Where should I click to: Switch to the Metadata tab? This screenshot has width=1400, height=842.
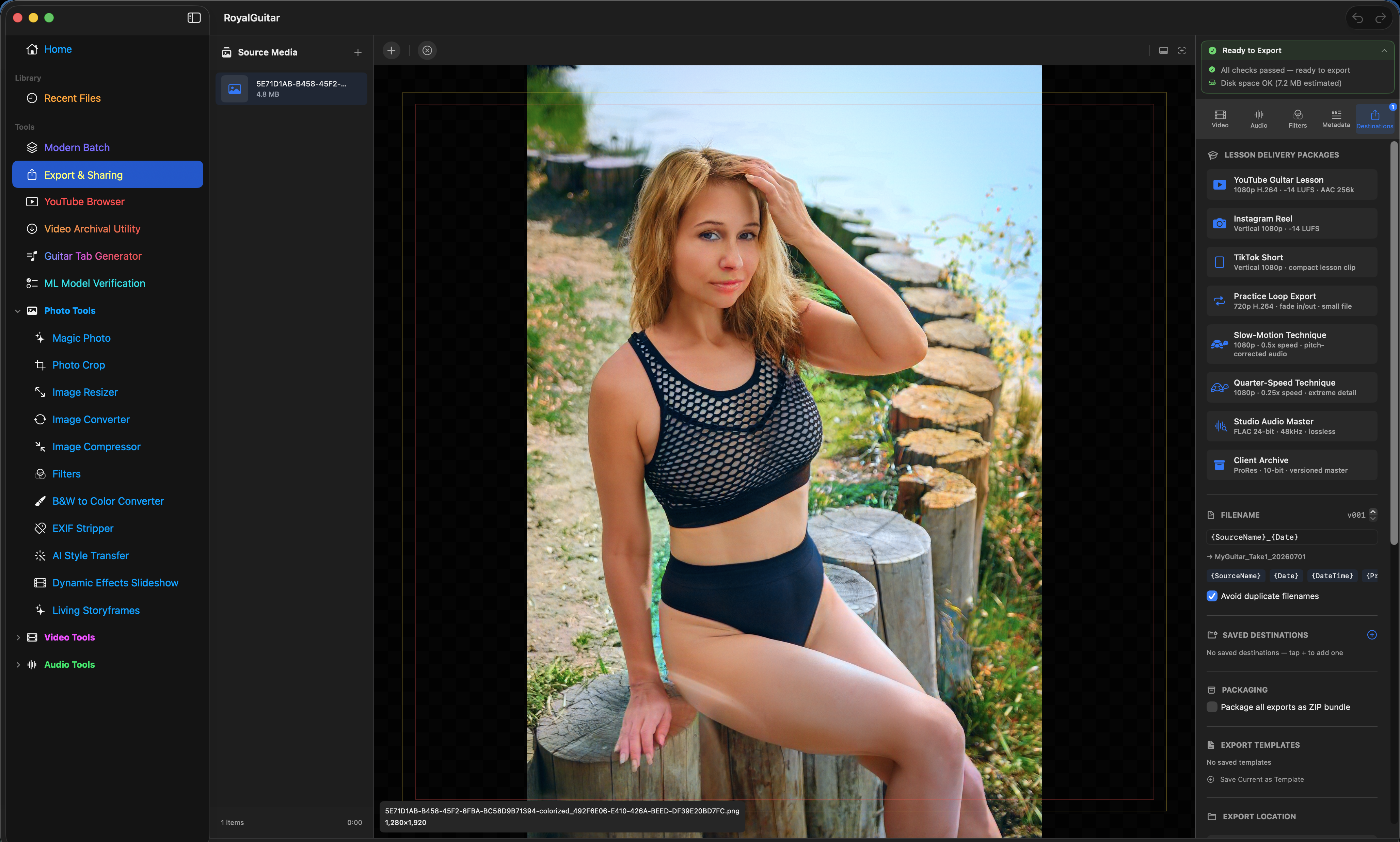(x=1336, y=119)
